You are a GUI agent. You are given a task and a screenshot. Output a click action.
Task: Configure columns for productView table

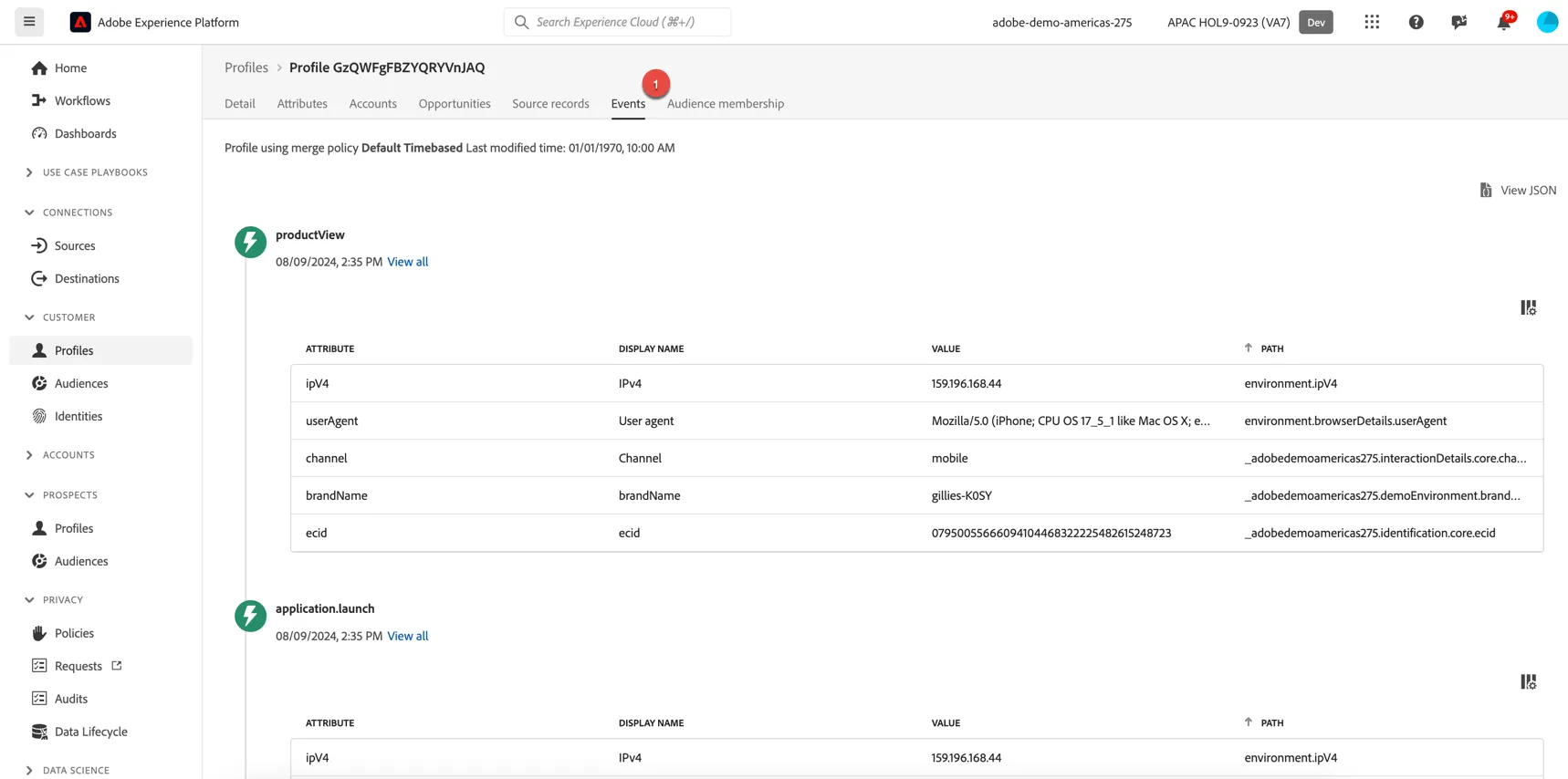[1528, 307]
